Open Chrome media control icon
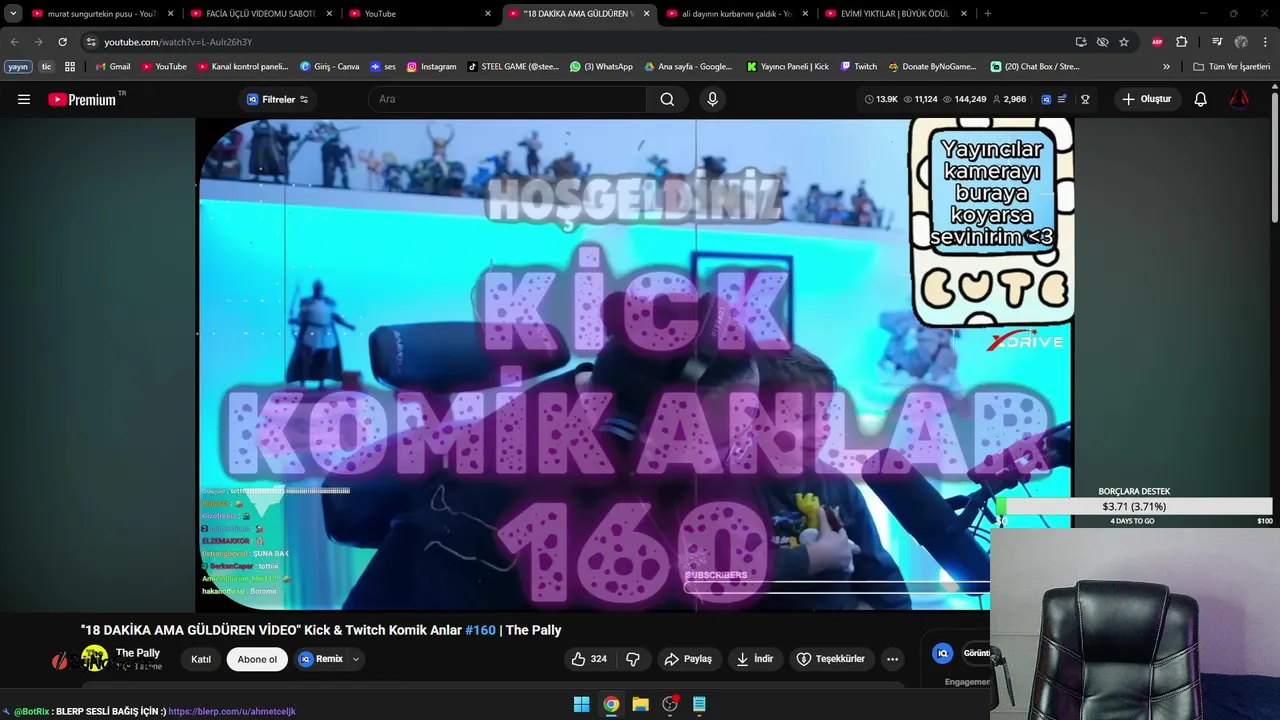 pyautogui.click(x=1217, y=42)
